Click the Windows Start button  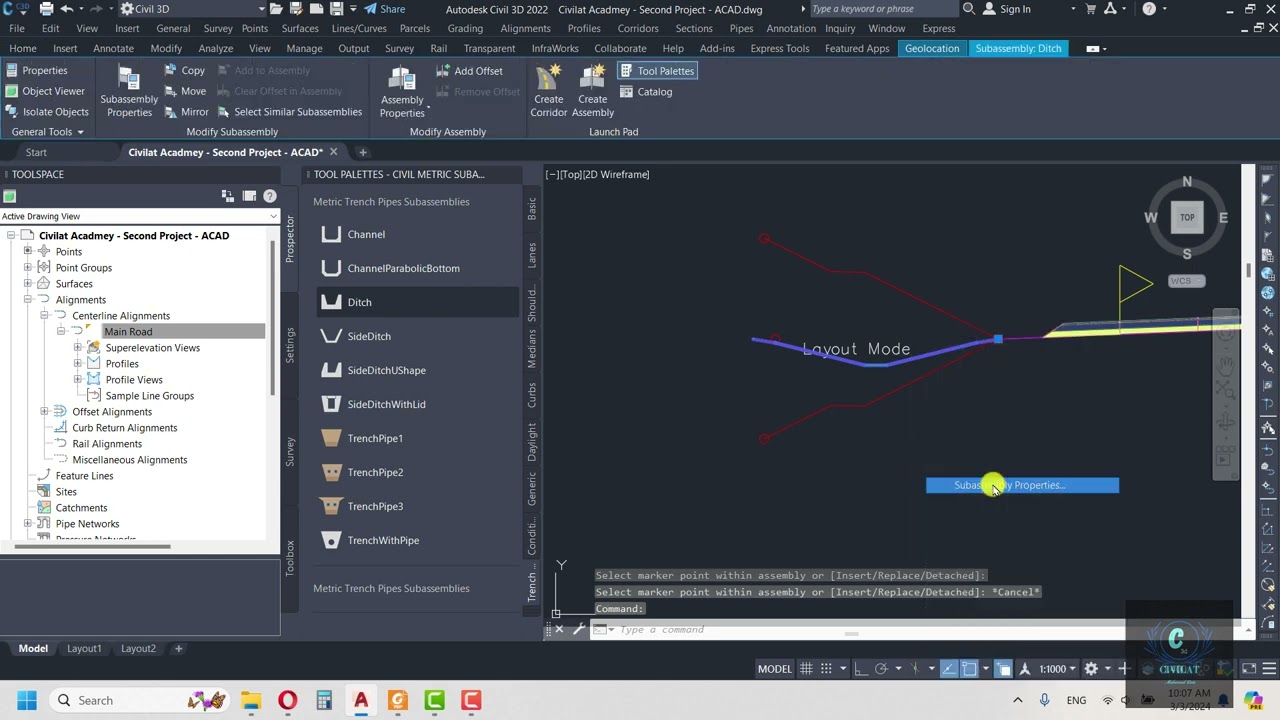point(27,700)
